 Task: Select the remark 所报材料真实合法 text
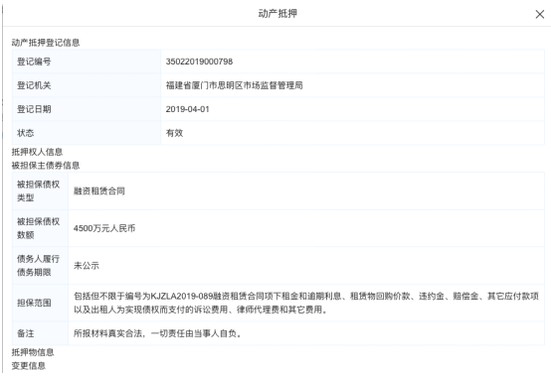[157, 333]
